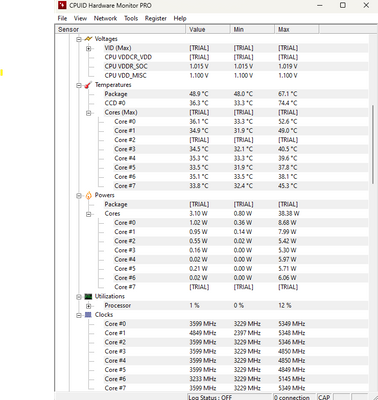This screenshot has width=378, height=400.
Task: Minimize the Hardware Monitor window
Action: pyautogui.click(x=320, y=5)
